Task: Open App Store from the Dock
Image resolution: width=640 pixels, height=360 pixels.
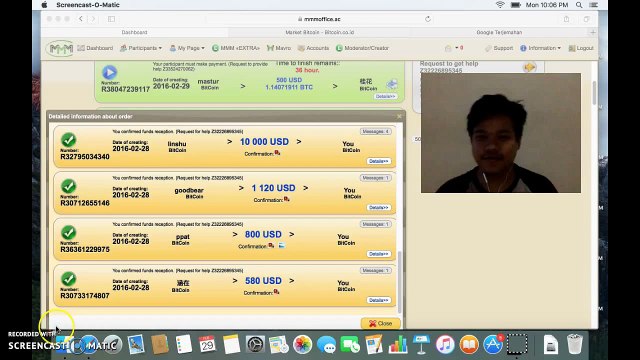Action: (x=493, y=344)
